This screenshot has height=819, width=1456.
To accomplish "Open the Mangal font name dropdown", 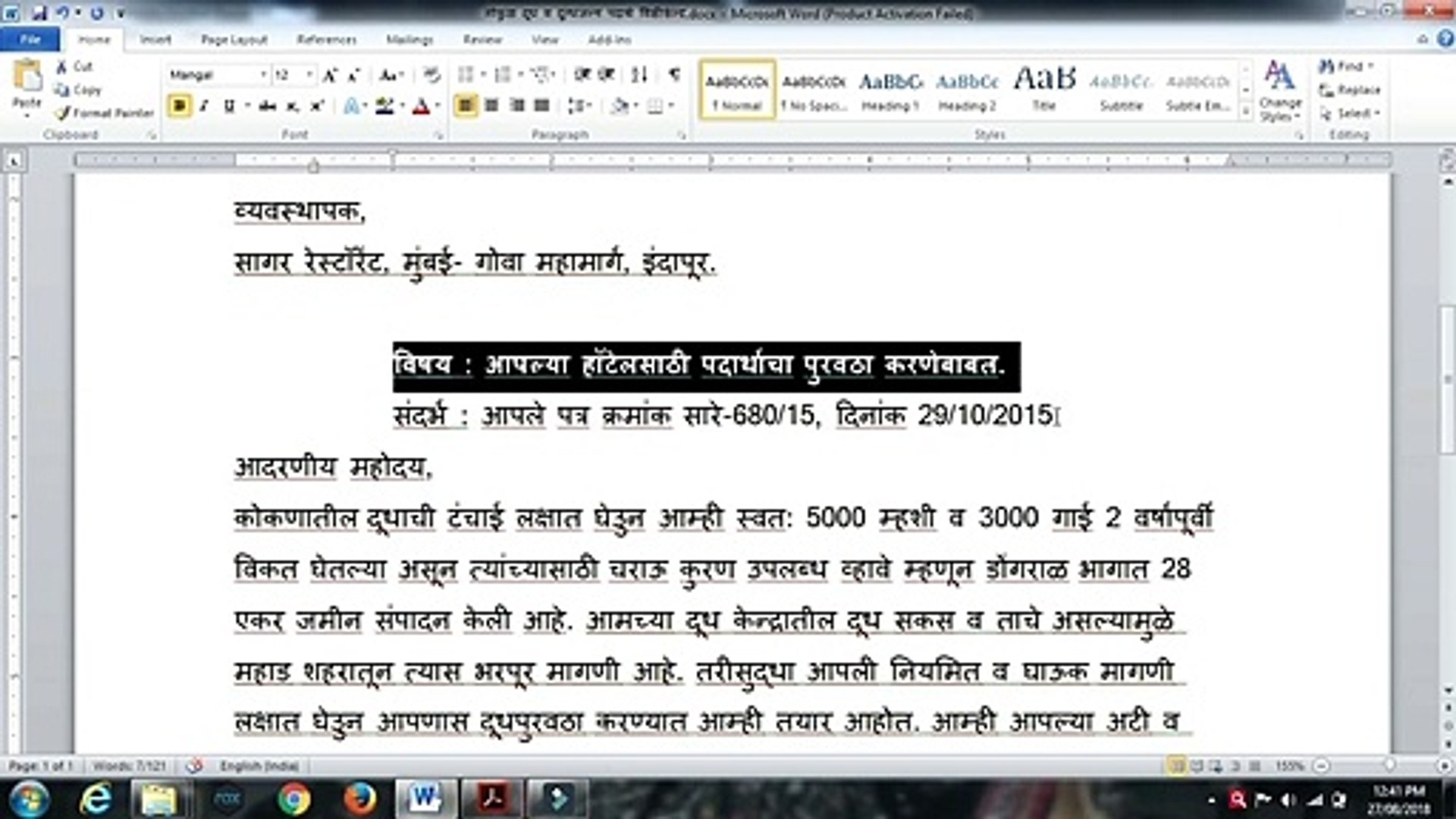I will coord(263,75).
